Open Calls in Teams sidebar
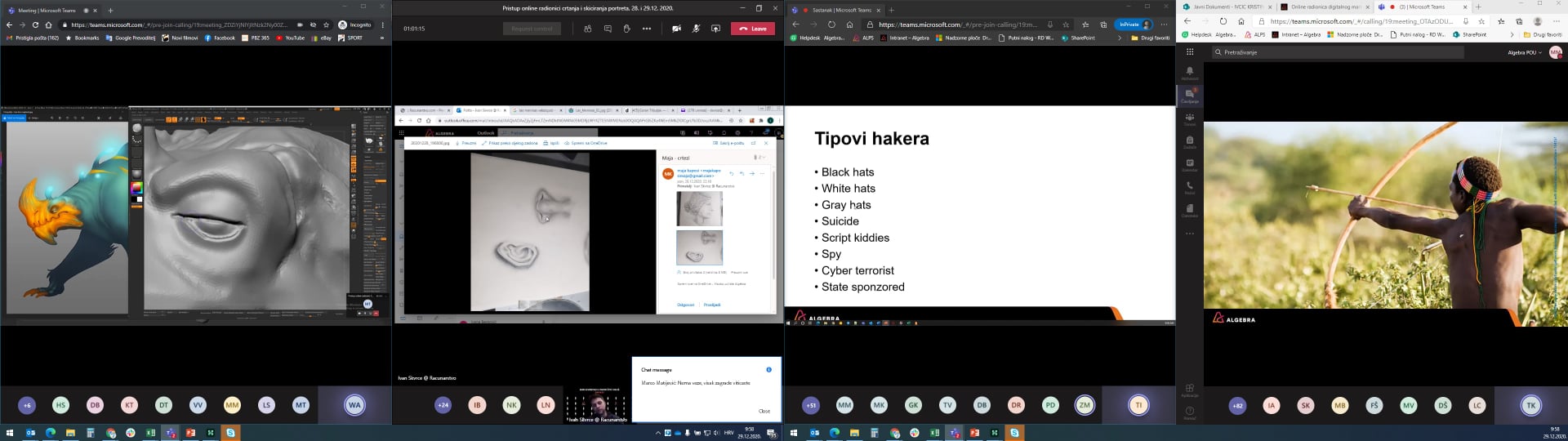1568x441 pixels. tap(1189, 187)
